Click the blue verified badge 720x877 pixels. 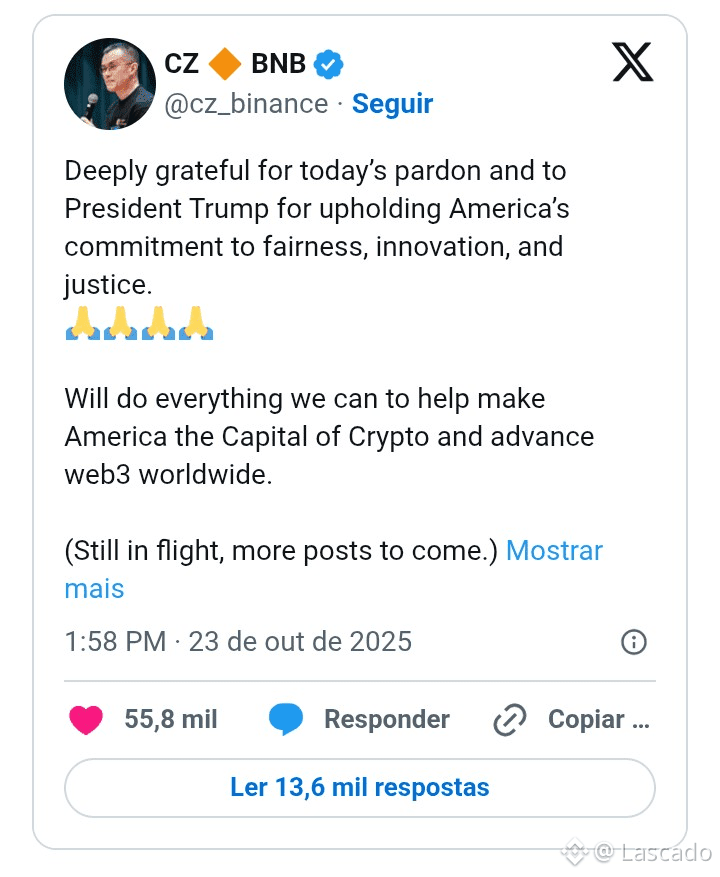tap(329, 64)
